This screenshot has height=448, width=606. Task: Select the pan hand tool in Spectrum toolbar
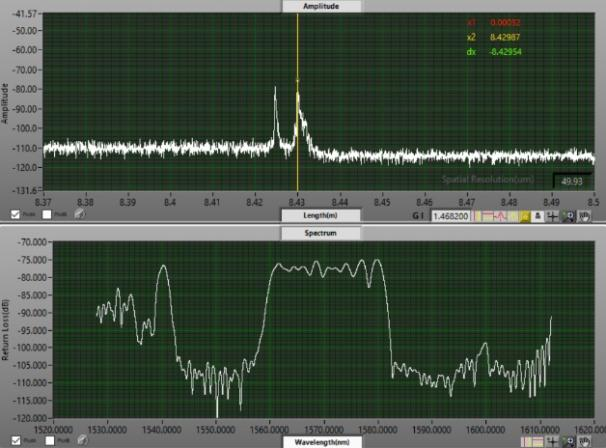(x=584, y=440)
